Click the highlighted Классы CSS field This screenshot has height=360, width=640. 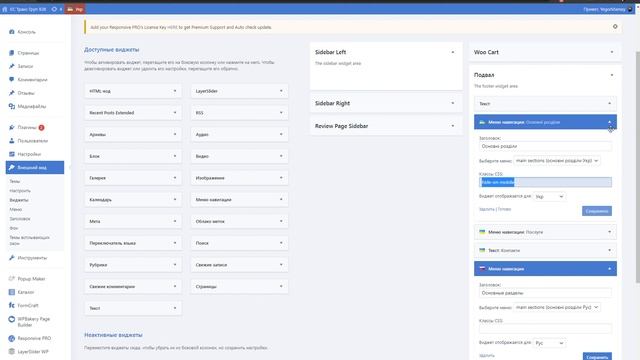point(545,182)
